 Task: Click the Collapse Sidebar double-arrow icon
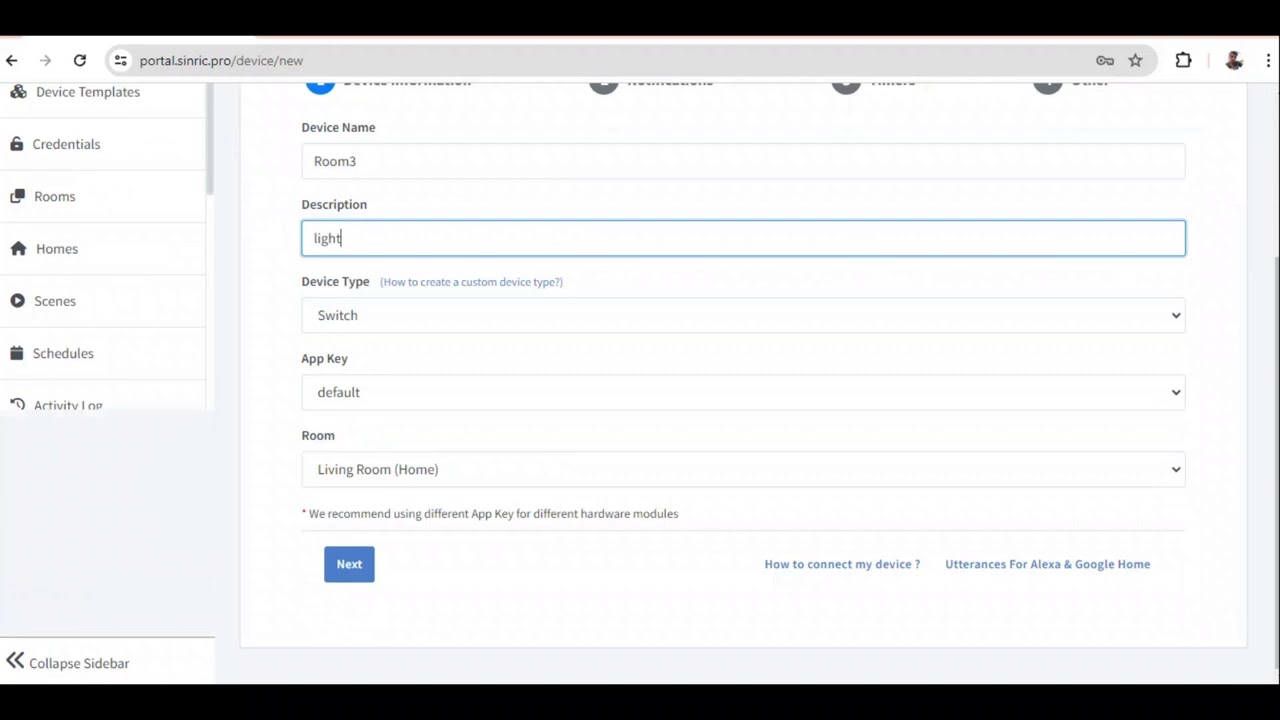15,660
